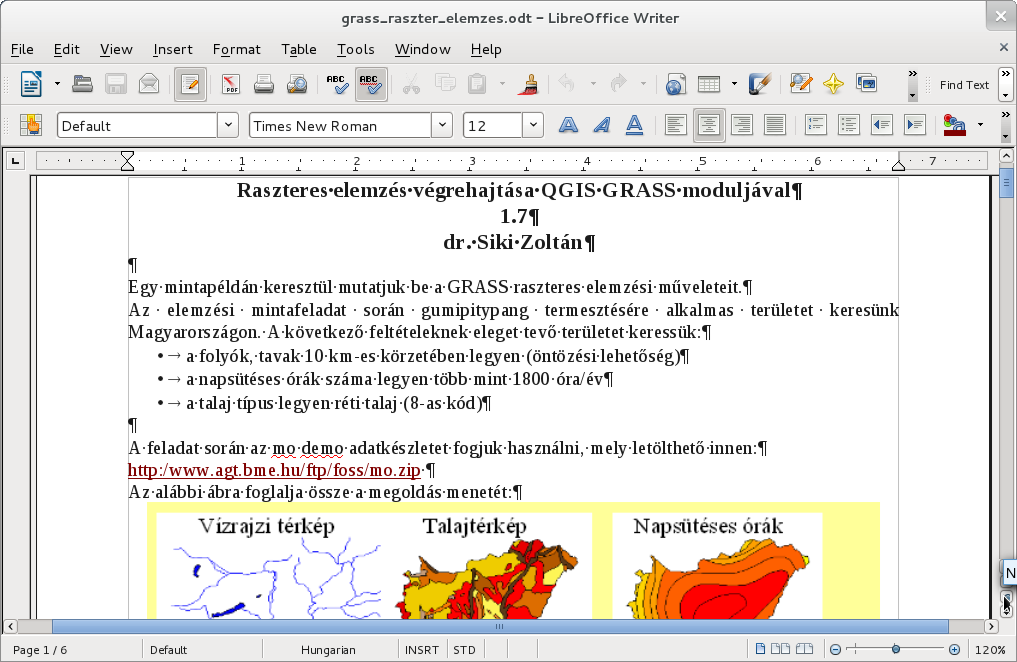Toggle Centered alignment

pyautogui.click(x=709, y=124)
